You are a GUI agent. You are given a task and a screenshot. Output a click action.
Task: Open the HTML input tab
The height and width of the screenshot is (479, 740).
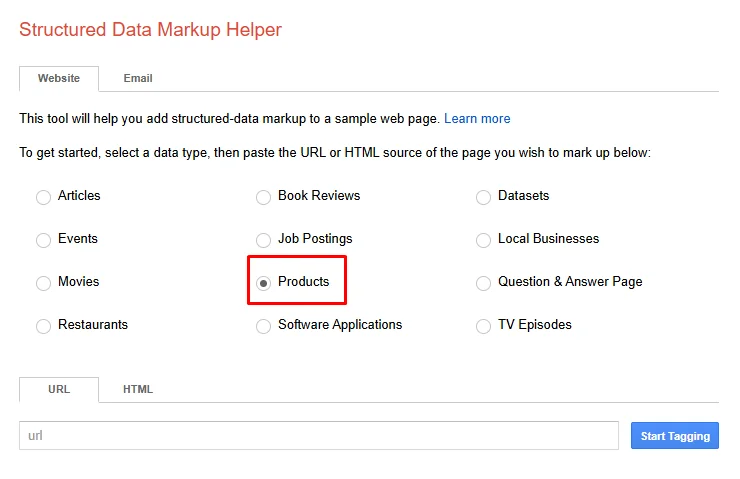point(138,389)
